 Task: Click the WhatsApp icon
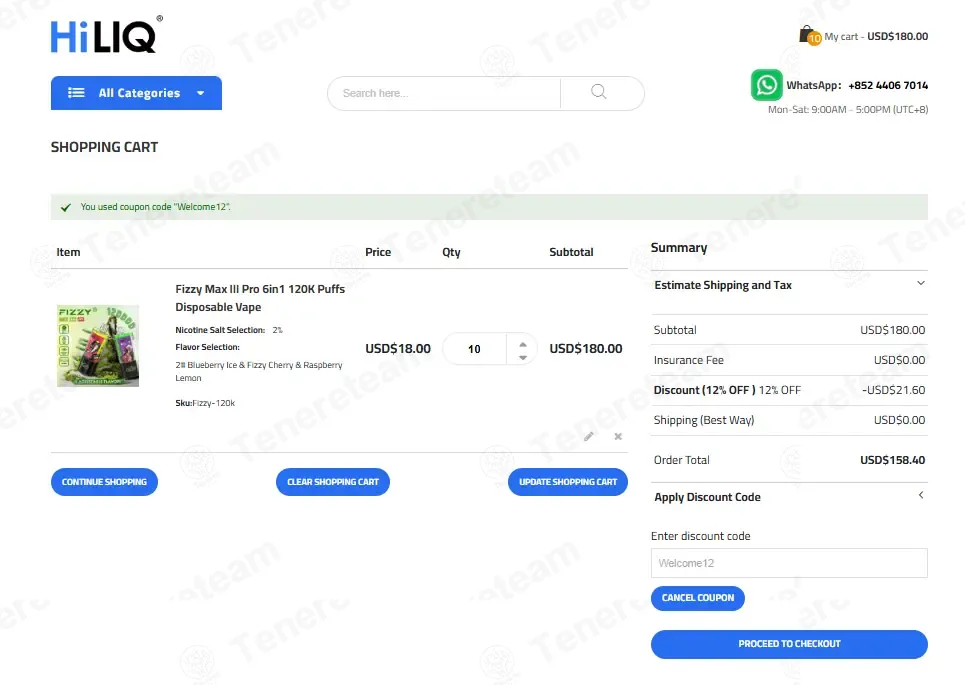tap(766, 85)
